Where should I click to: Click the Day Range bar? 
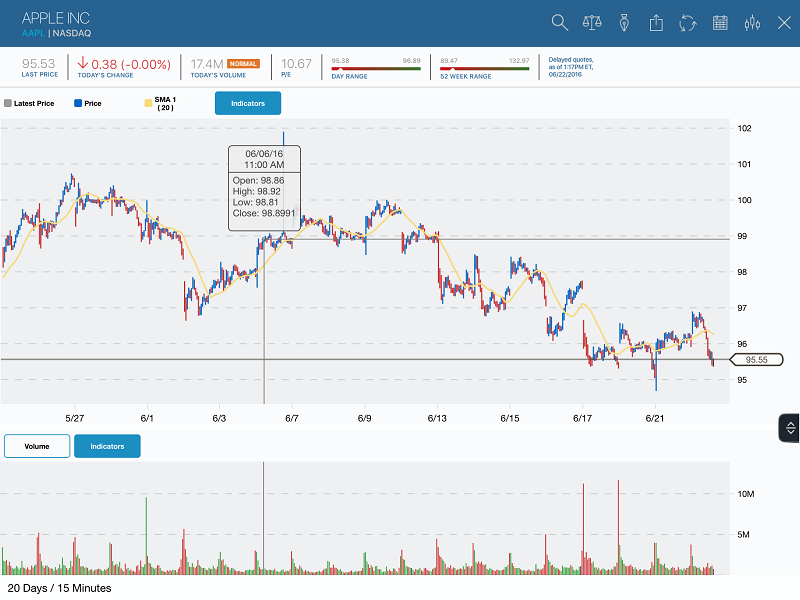[376, 69]
